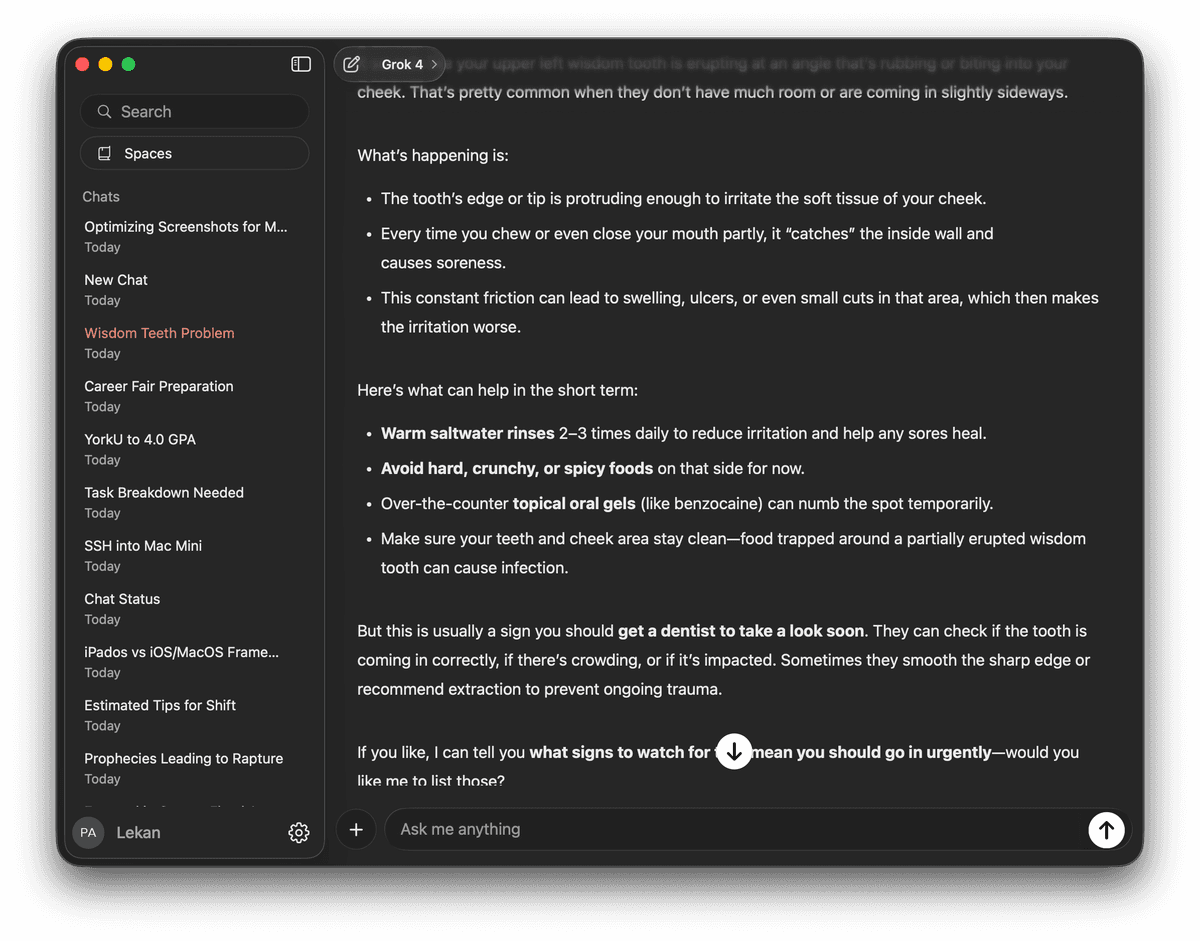The width and height of the screenshot is (1200, 941).
Task: Open Task Breakdown Needed chat
Action: coord(164,501)
